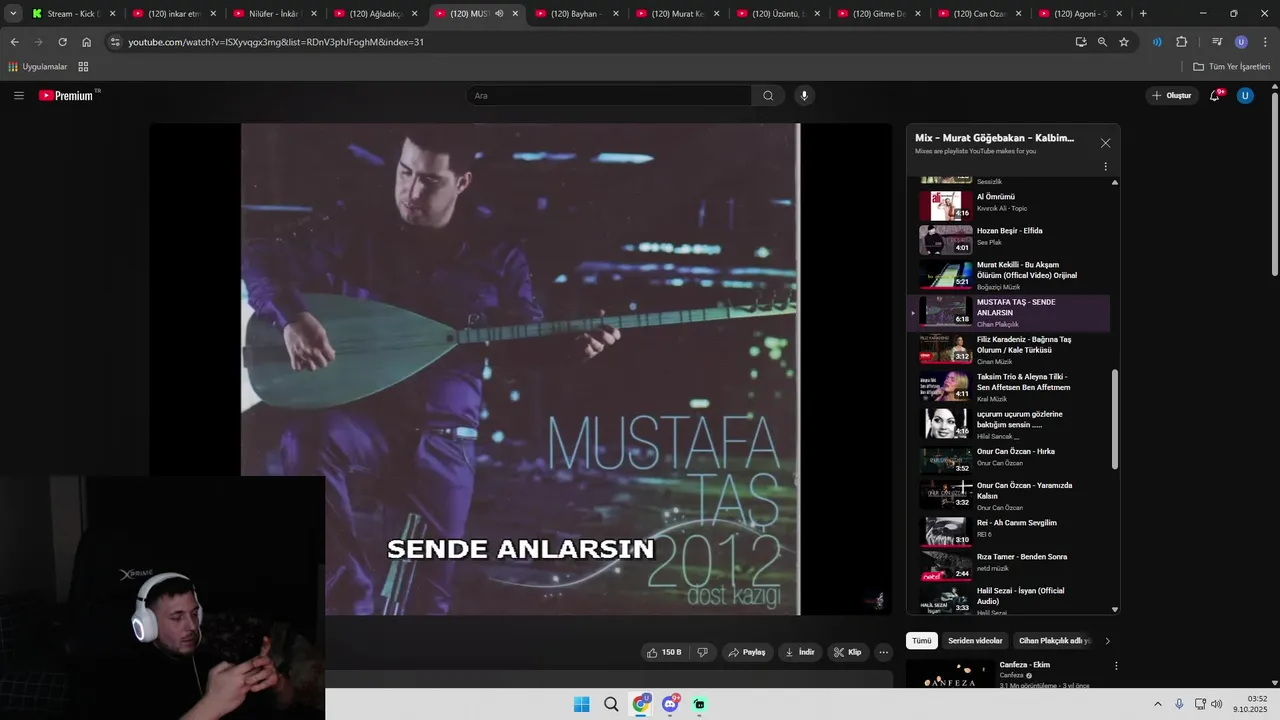Click the playlist panel scrollbar thumb

pyautogui.click(x=1115, y=419)
